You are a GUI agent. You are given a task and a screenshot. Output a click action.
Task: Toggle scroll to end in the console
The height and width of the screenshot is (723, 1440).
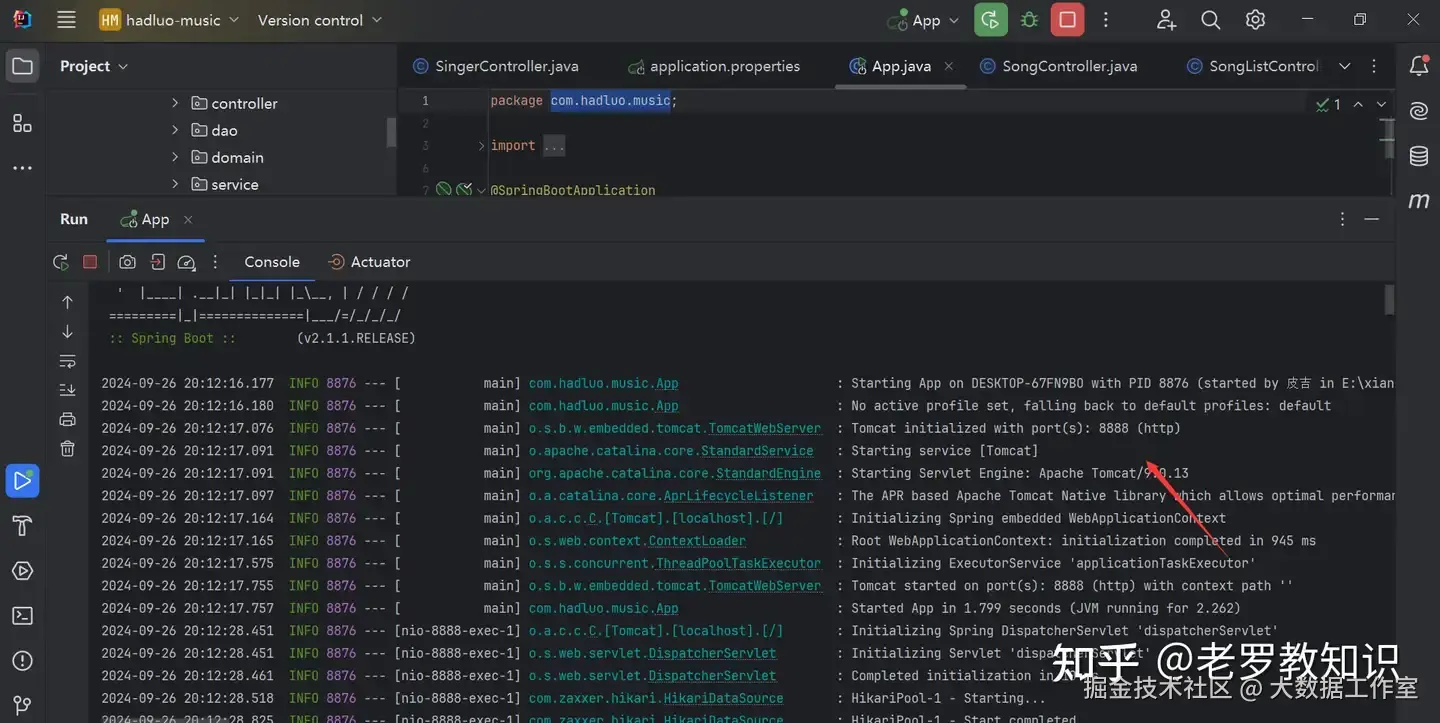point(67,390)
